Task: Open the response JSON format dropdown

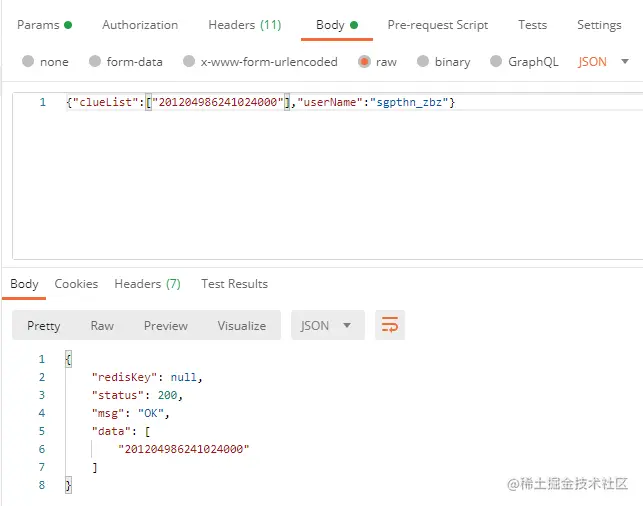Action: click(x=328, y=325)
